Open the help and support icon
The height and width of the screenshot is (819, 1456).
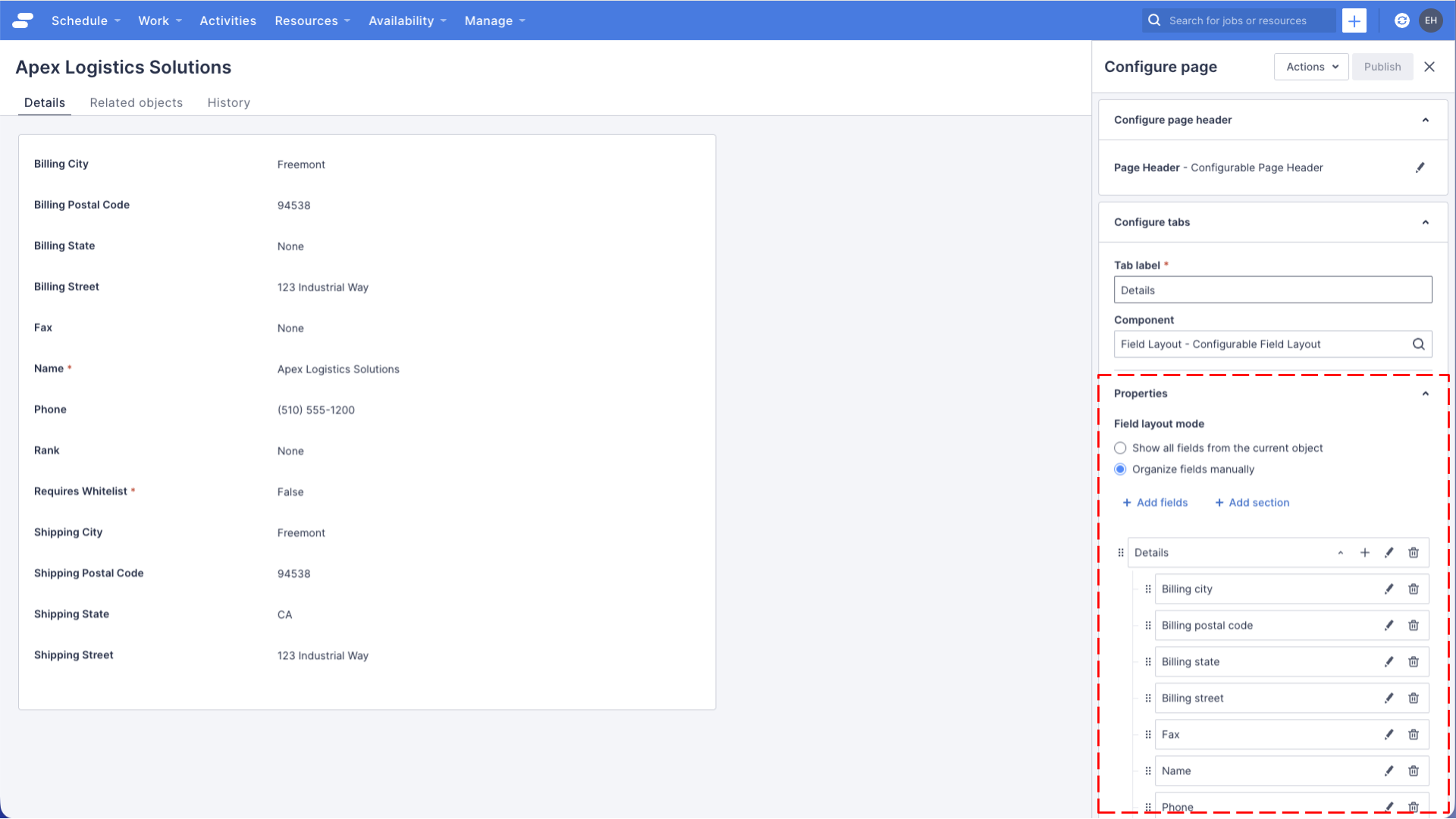1401,20
